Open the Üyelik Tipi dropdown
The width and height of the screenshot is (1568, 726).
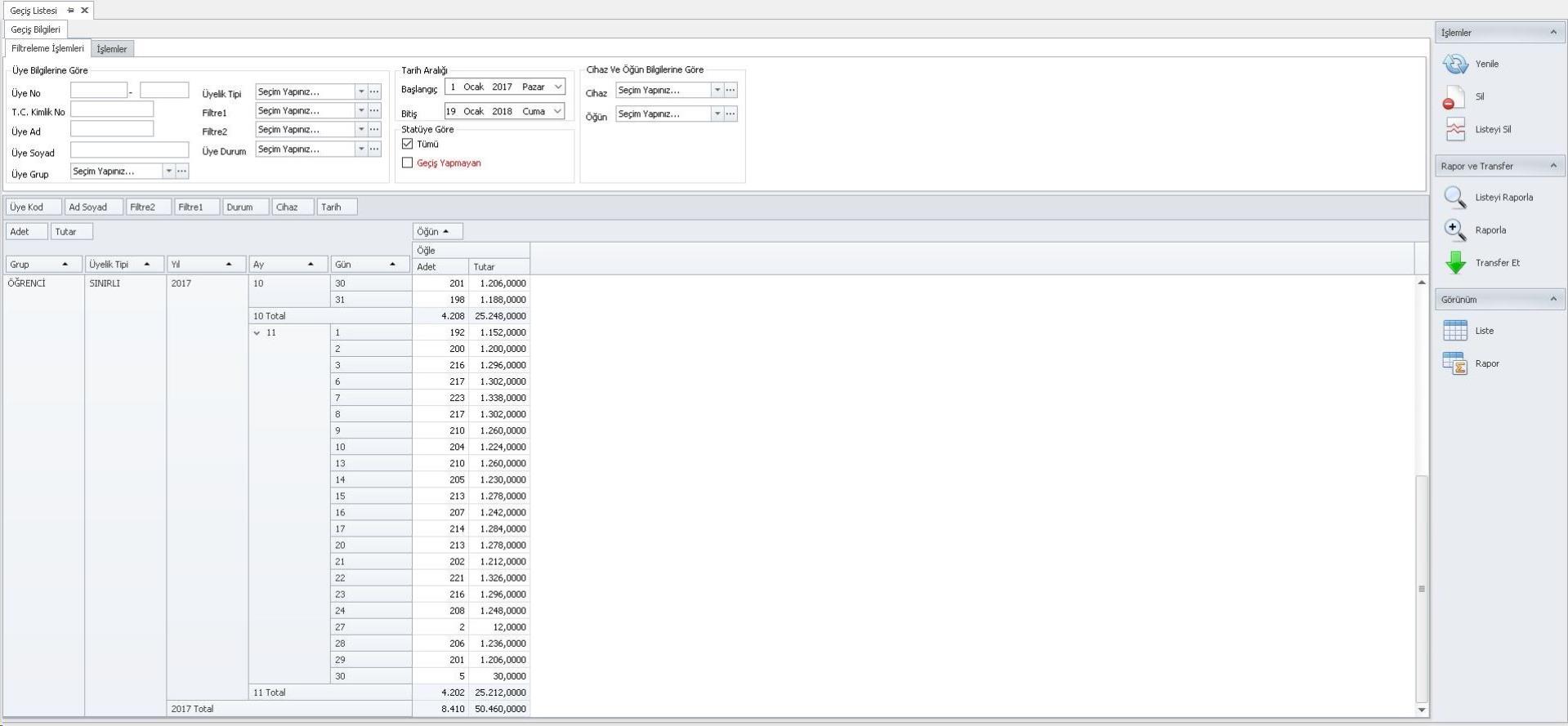coord(360,91)
